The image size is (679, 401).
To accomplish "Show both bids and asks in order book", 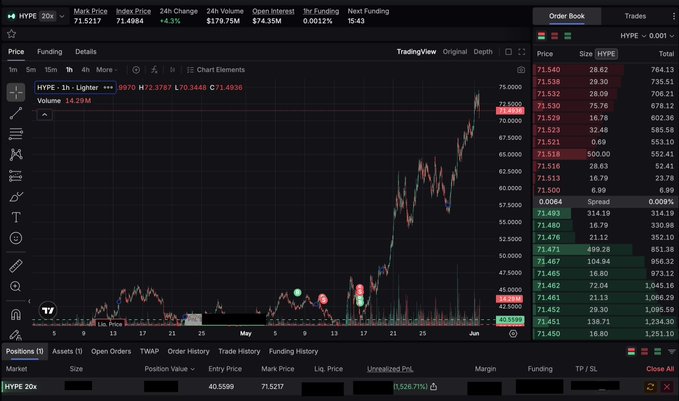I will [541, 36].
